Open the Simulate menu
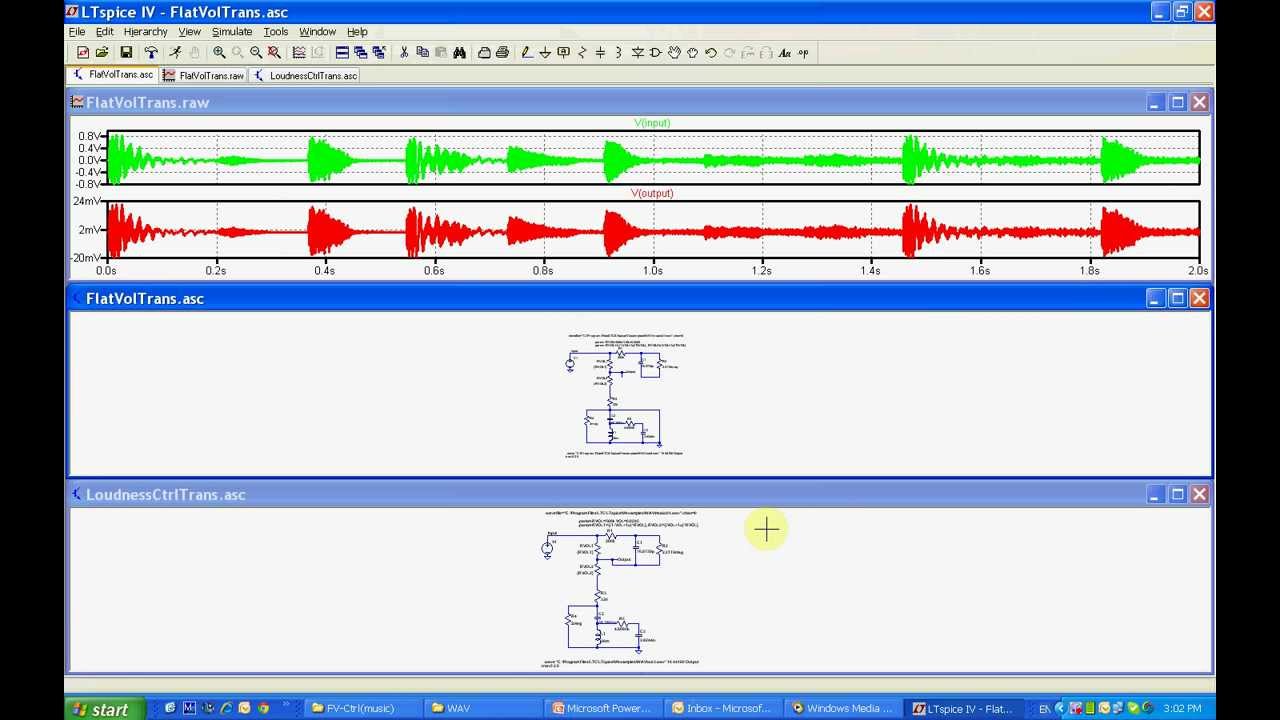1280x720 pixels. [x=232, y=32]
